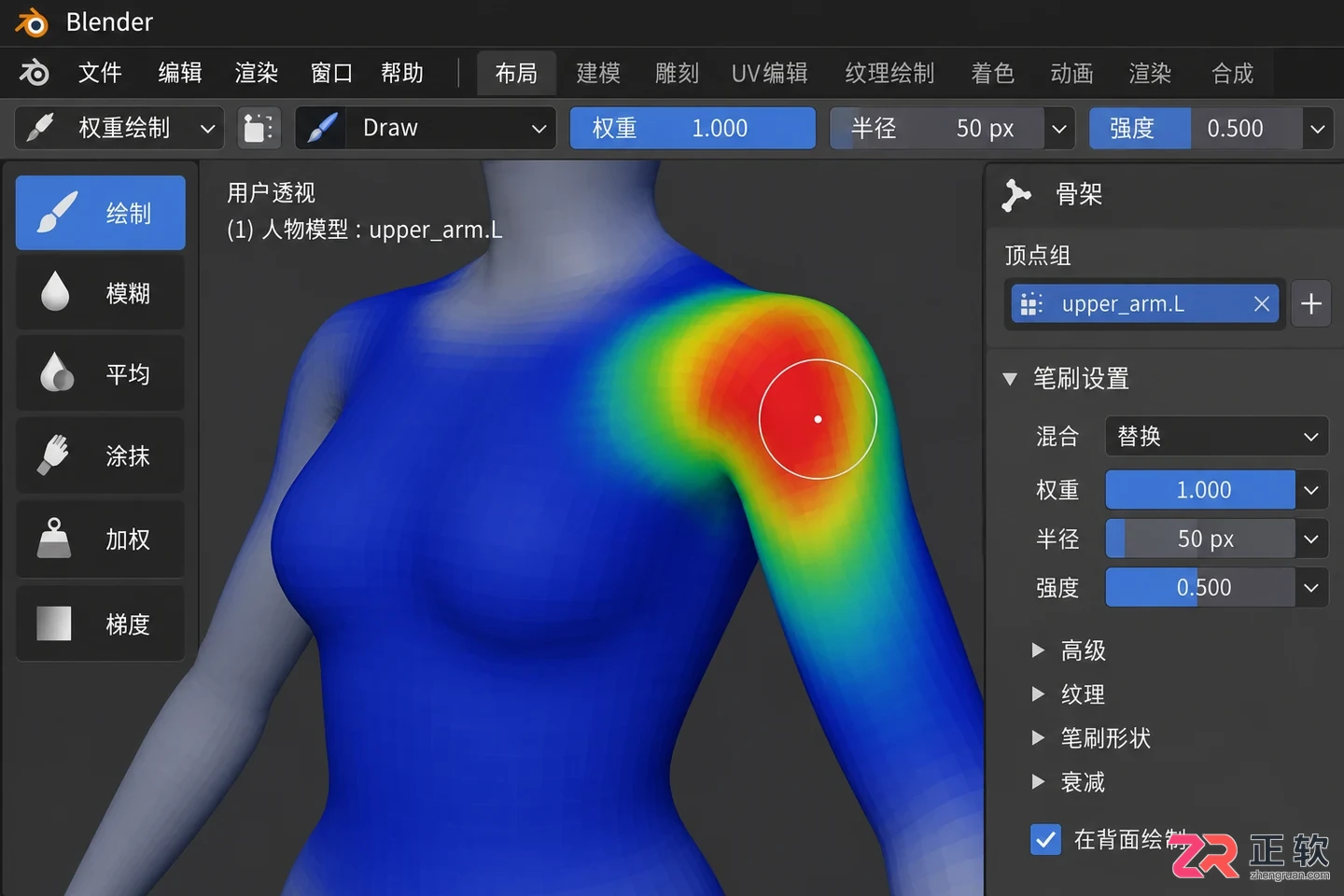Viewport: 1344px width, 896px height.
Task: Expand the 纹理 section
Action: [x=1038, y=693]
